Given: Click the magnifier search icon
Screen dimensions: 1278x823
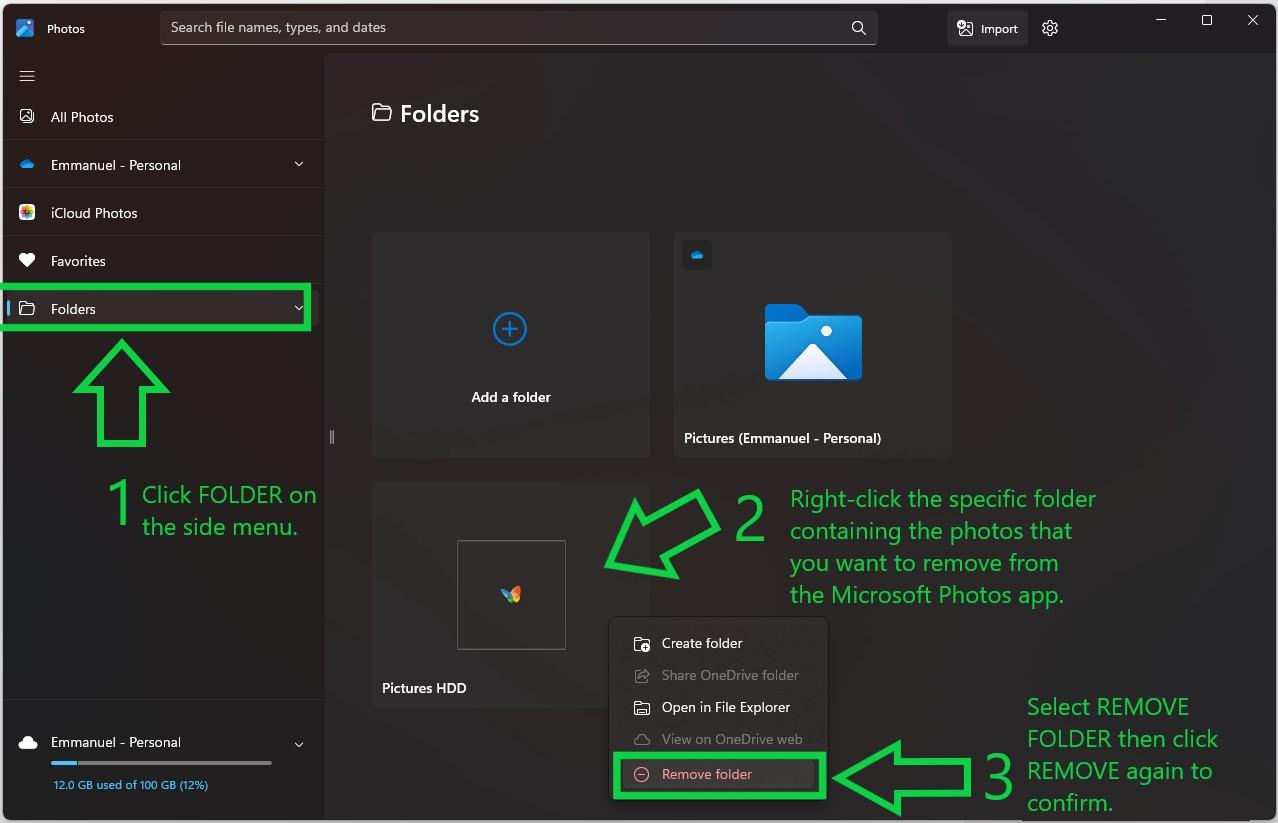Looking at the screenshot, I should pos(859,28).
